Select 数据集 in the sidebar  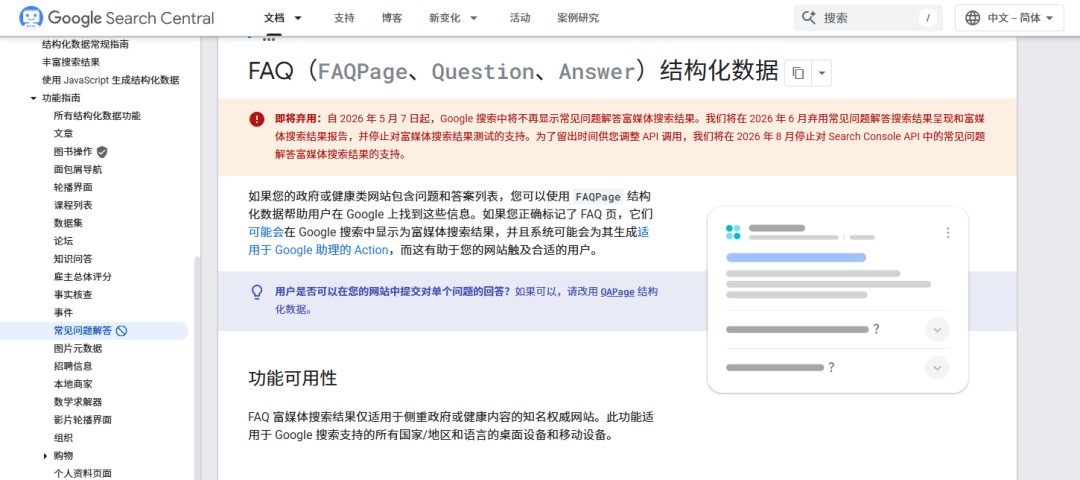[x=68, y=223]
